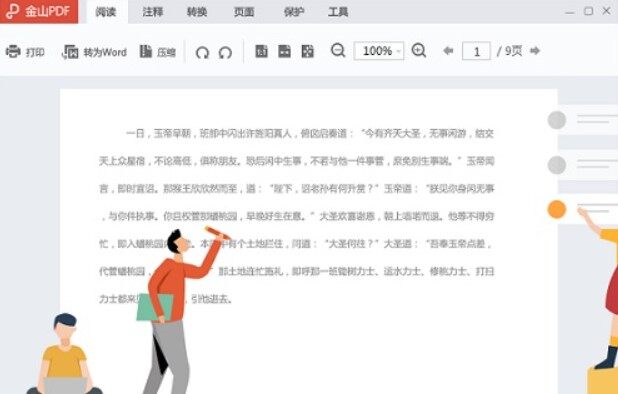Click the 压缩 compress icon
618x394 pixels.
coord(146,51)
